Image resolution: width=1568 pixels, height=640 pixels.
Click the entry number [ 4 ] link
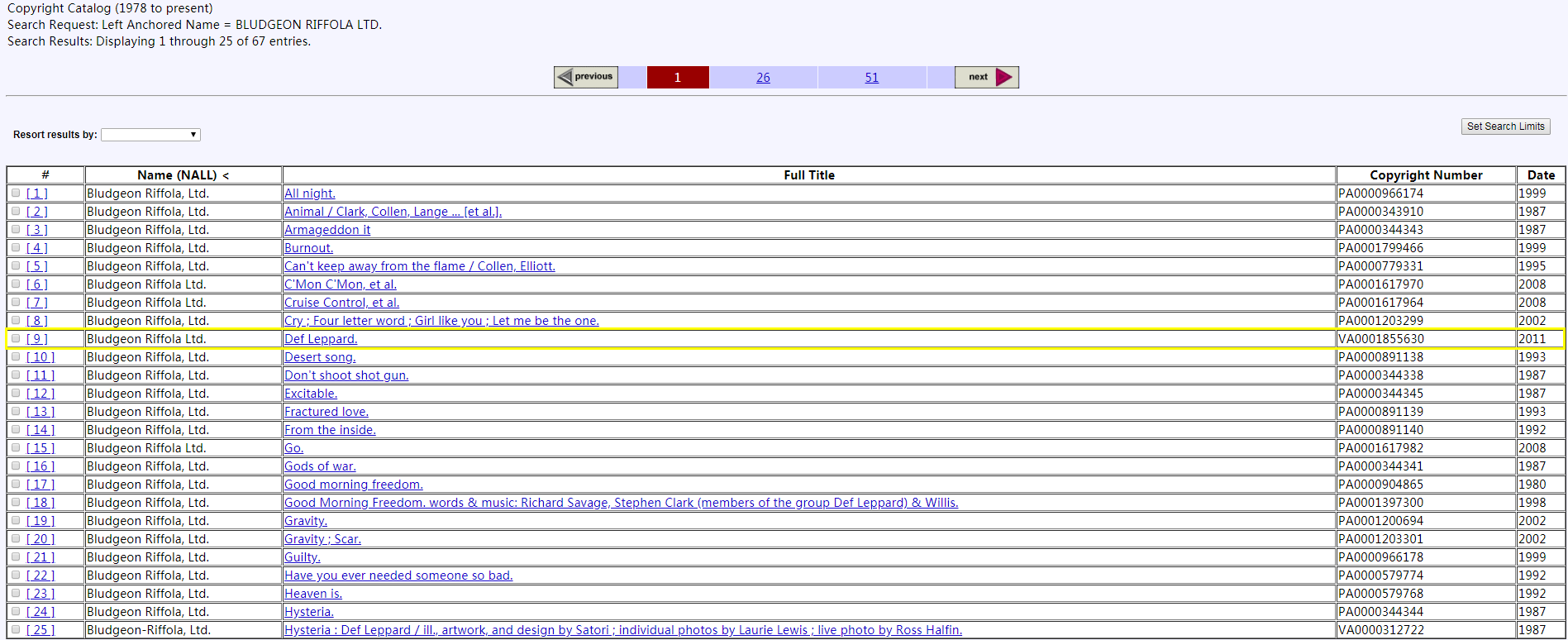(x=37, y=248)
